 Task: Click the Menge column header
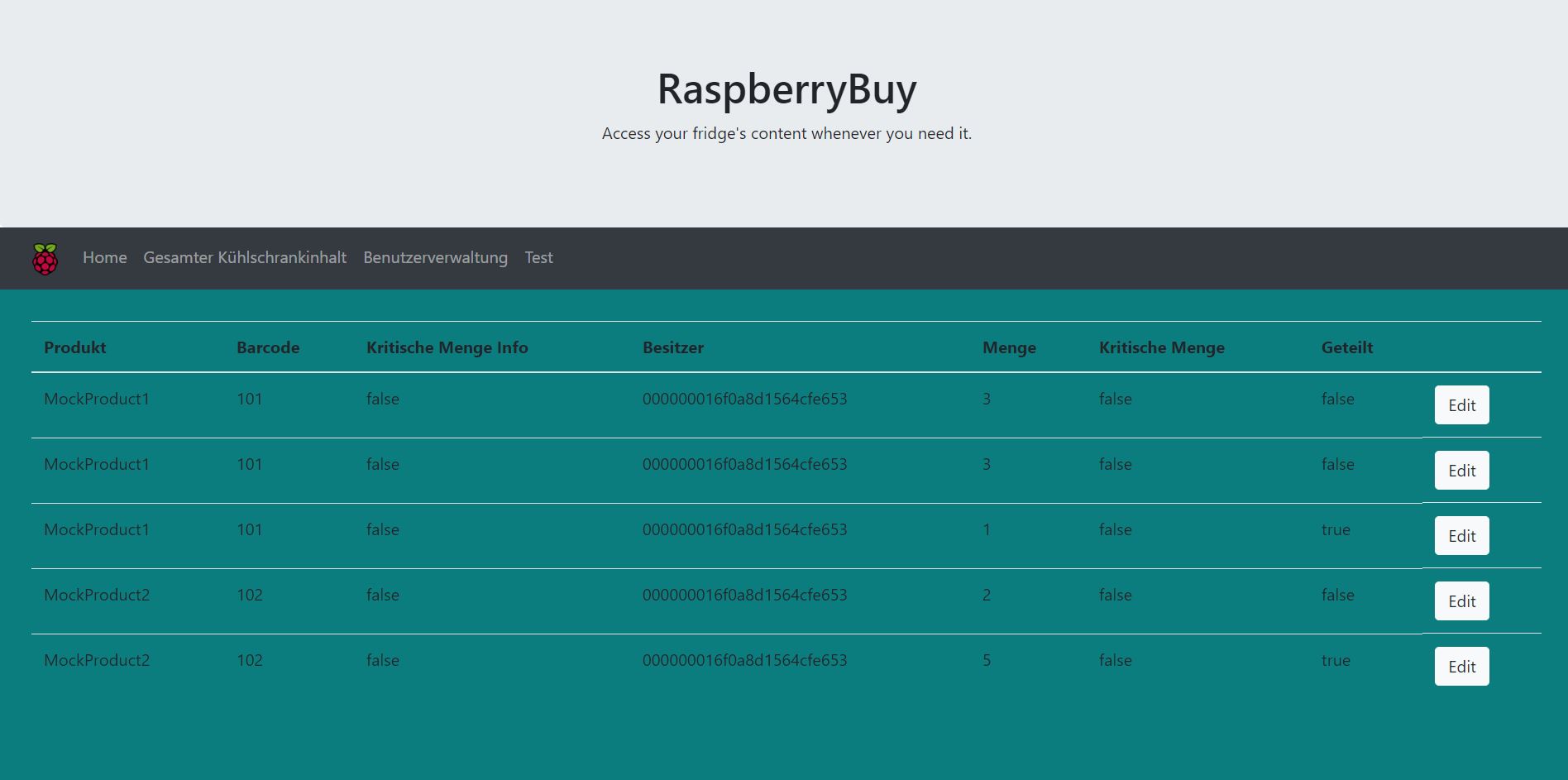click(1009, 347)
